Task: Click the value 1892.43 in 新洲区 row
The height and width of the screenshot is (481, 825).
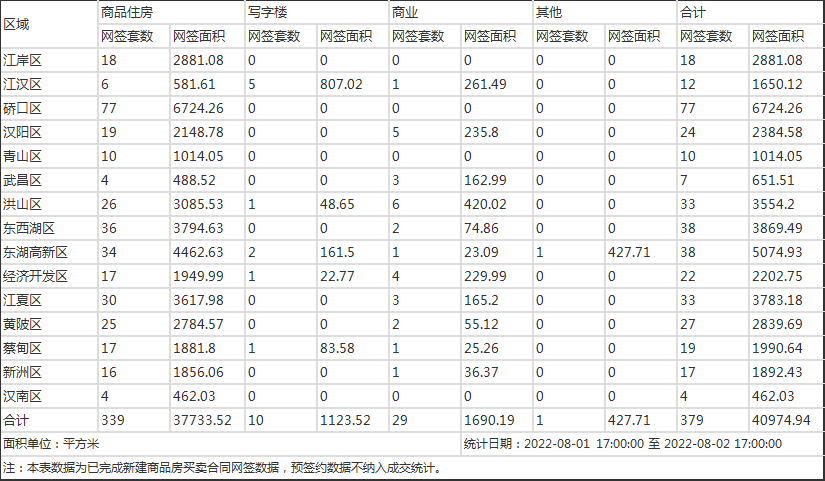Action: 777,373
